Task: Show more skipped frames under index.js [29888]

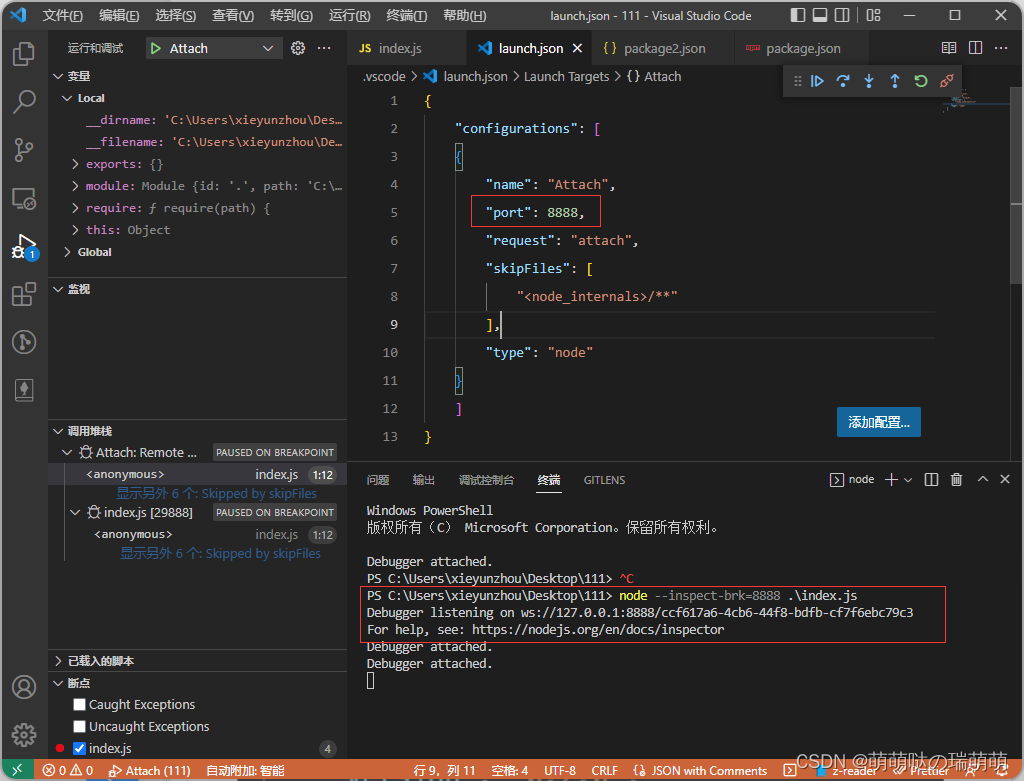Action: (220, 554)
